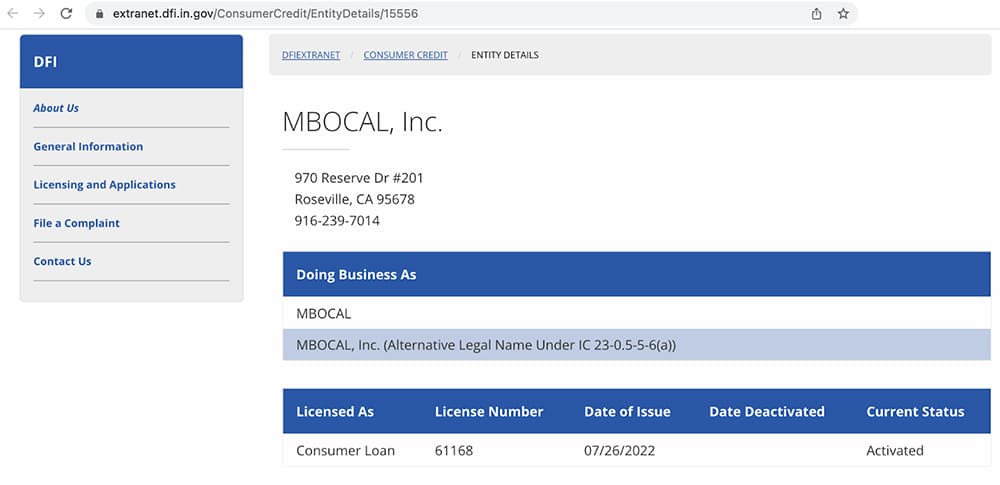The image size is (1000, 485).
Task: Open Contact Us in sidebar
Action: 62,261
